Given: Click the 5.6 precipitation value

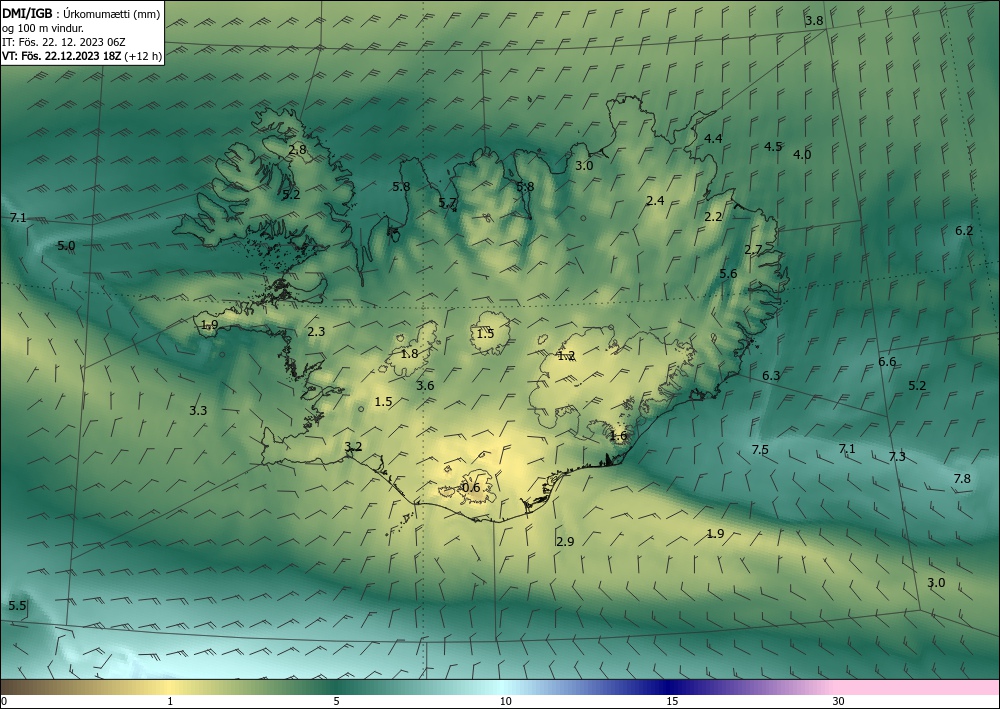Looking at the screenshot, I should coord(728,274).
